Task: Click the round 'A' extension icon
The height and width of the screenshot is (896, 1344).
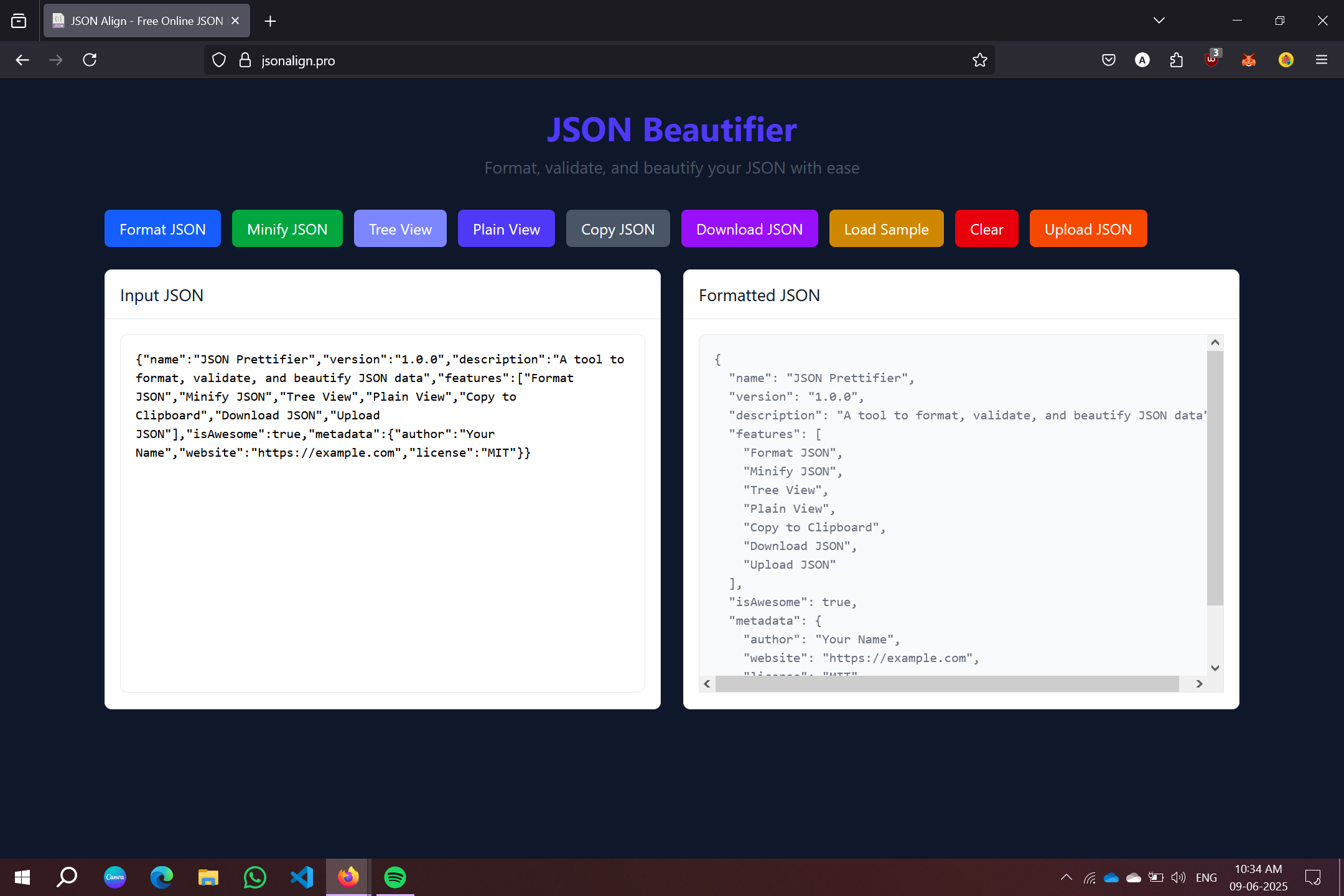Action: click(x=1142, y=60)
